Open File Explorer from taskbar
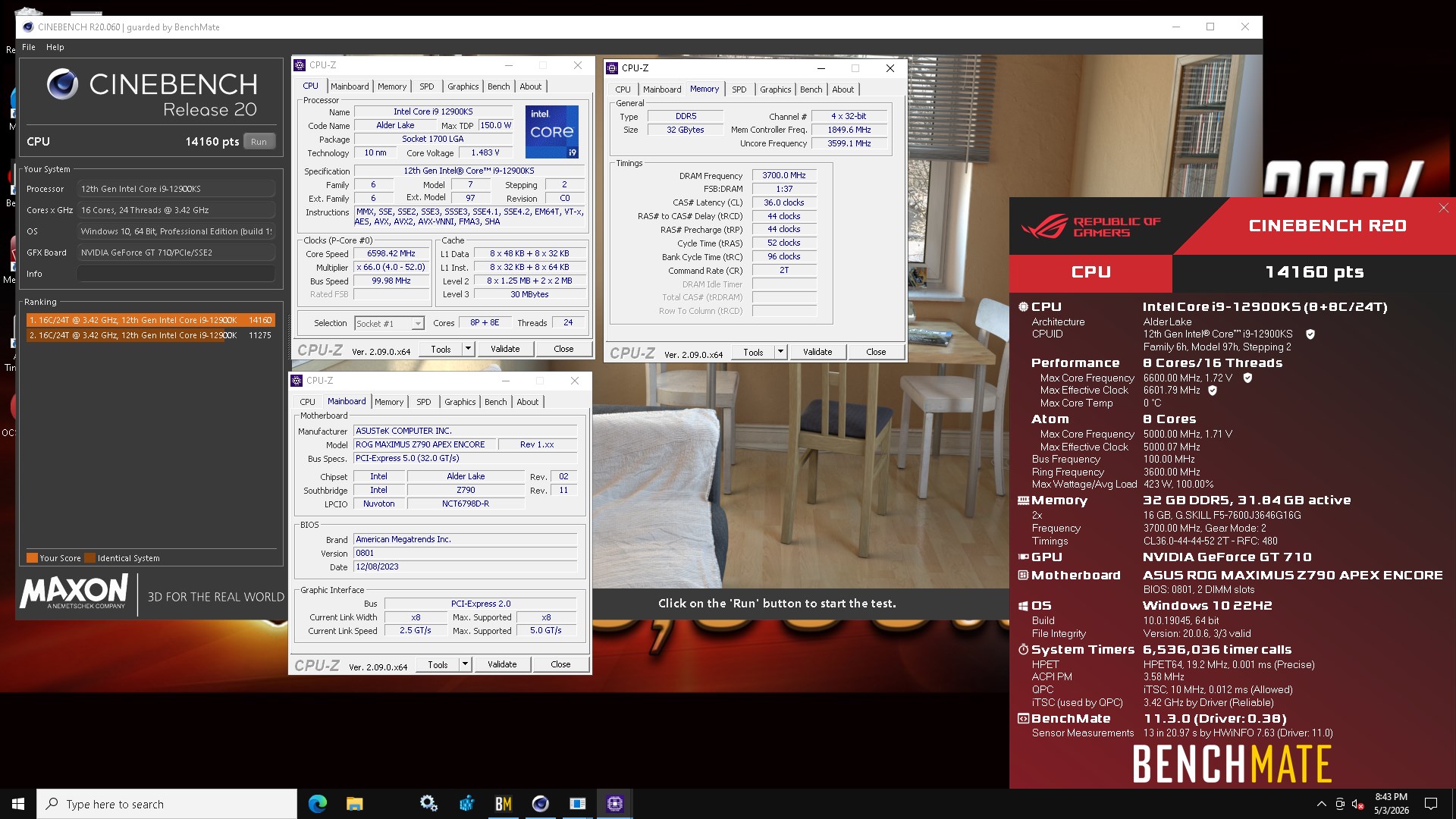 [354, 804]
